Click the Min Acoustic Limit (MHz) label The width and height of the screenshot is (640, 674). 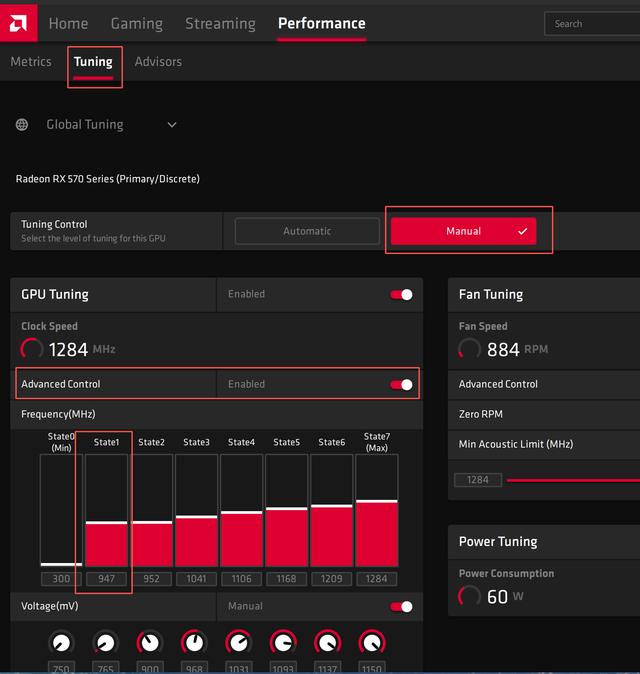pyautogui.click(x=516, y=444)
